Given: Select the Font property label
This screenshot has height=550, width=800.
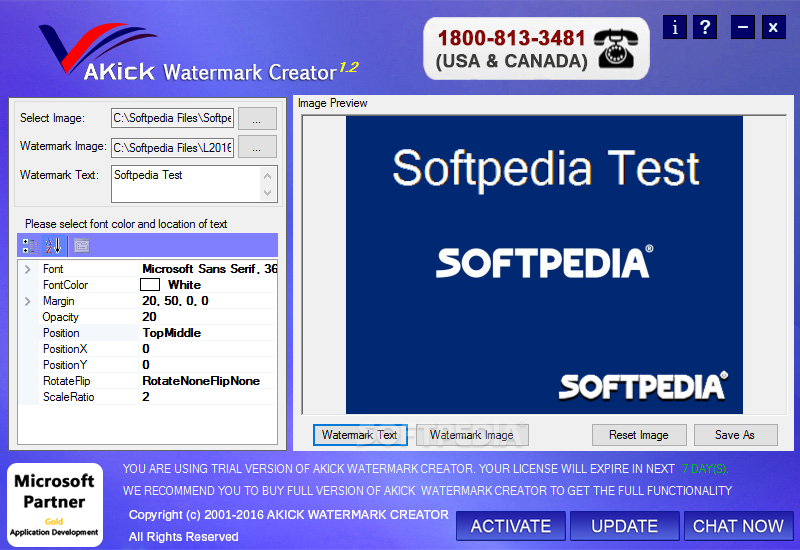Looking at the screenshot, I should tap(53, 269).
